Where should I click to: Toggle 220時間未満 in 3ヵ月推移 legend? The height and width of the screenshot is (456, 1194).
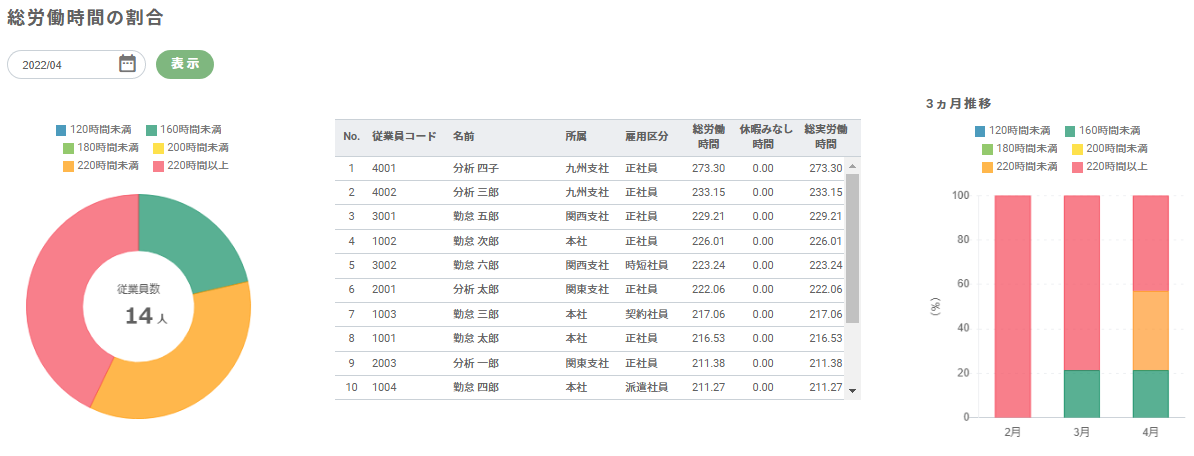(x=1020, y=167)
